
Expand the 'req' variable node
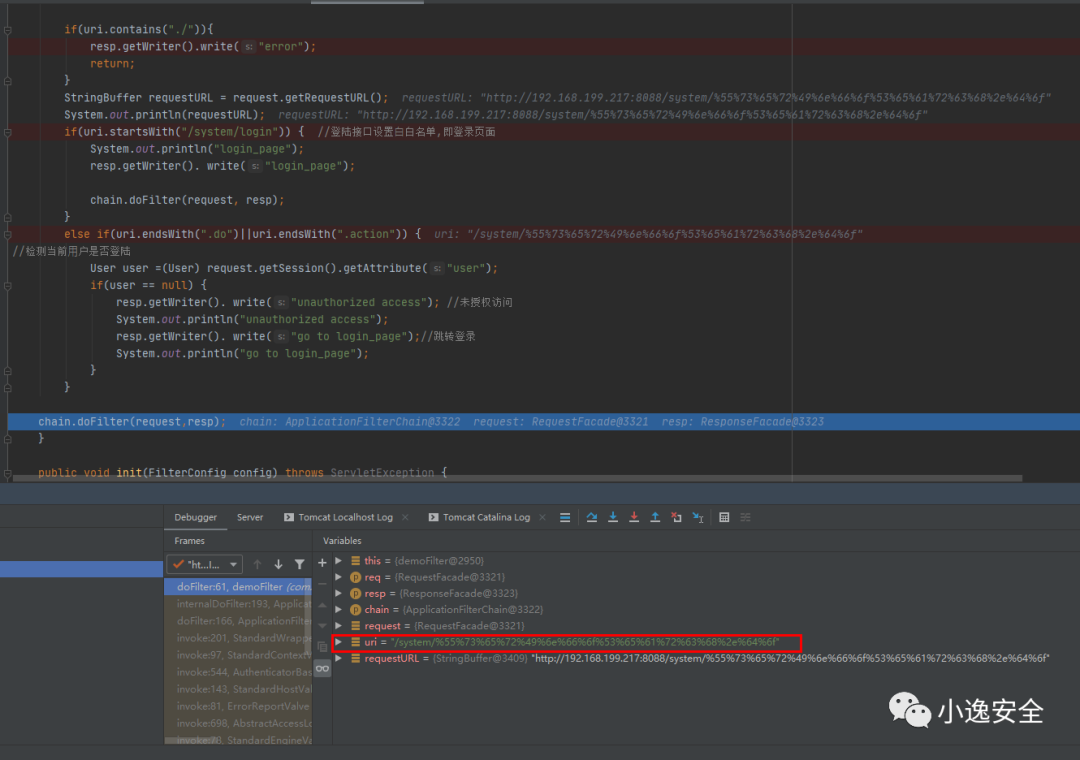click(x=339, y=577)
